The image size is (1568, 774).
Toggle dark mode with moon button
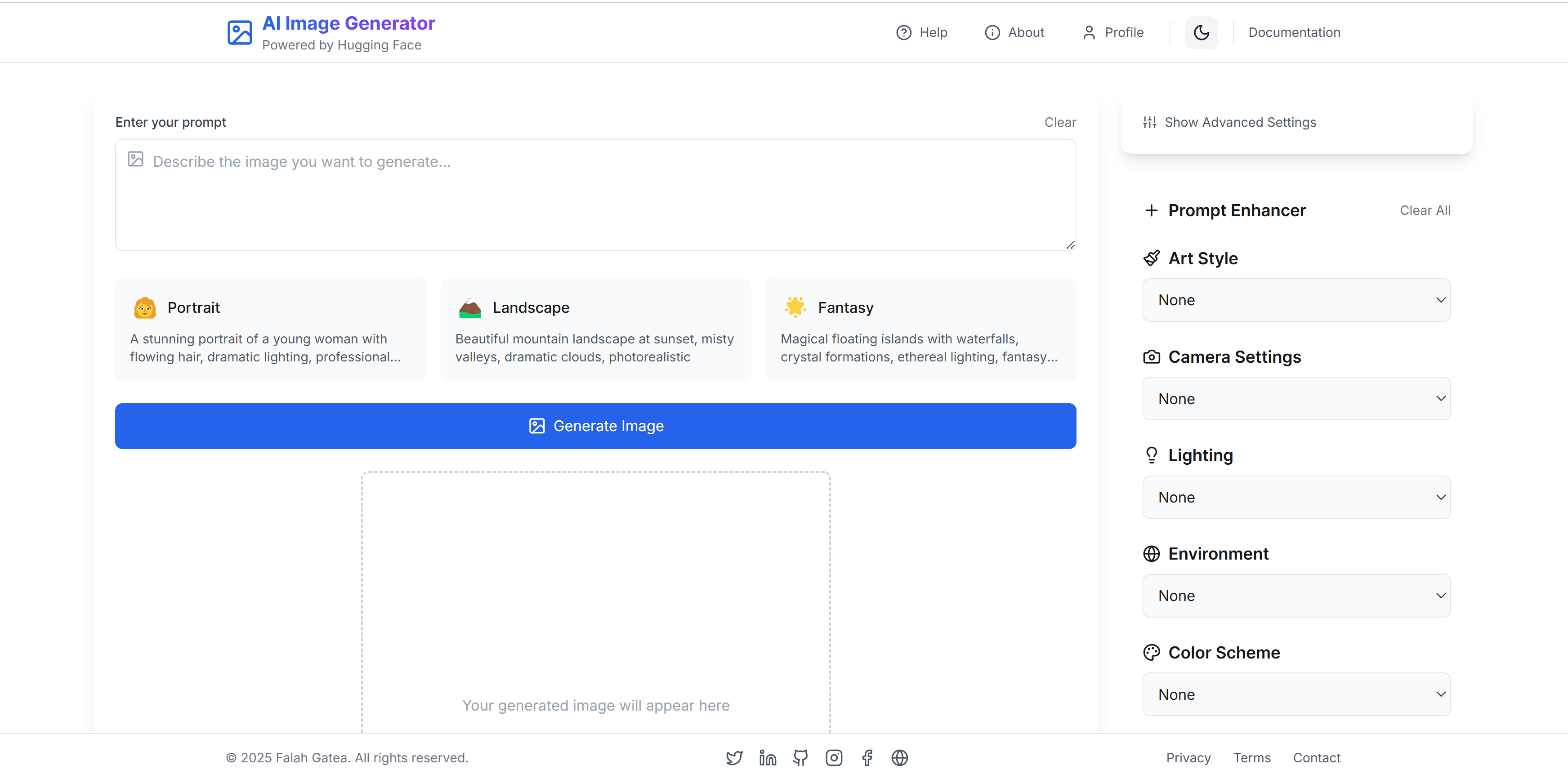click(x=1201, y=33)
